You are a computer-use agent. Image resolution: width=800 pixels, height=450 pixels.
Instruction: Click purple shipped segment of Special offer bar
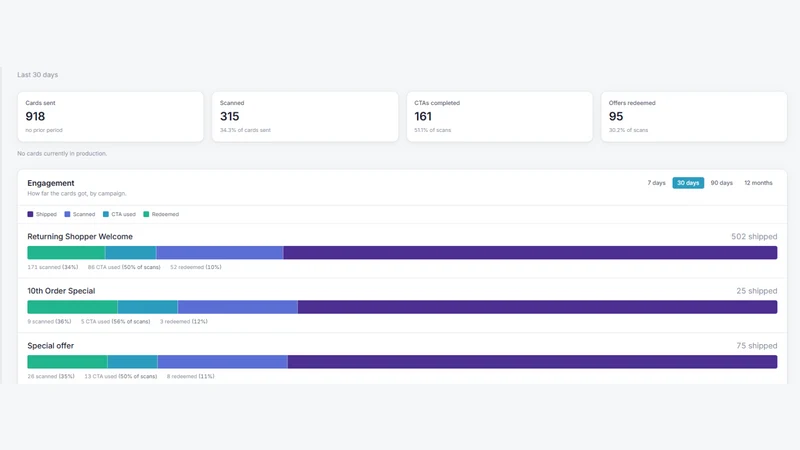point(533,362)
